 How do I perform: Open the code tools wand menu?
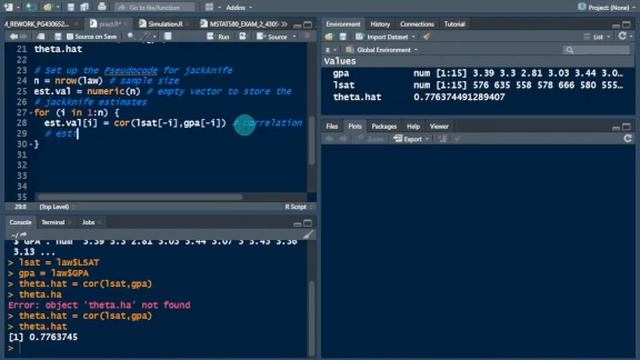point(148,36)
